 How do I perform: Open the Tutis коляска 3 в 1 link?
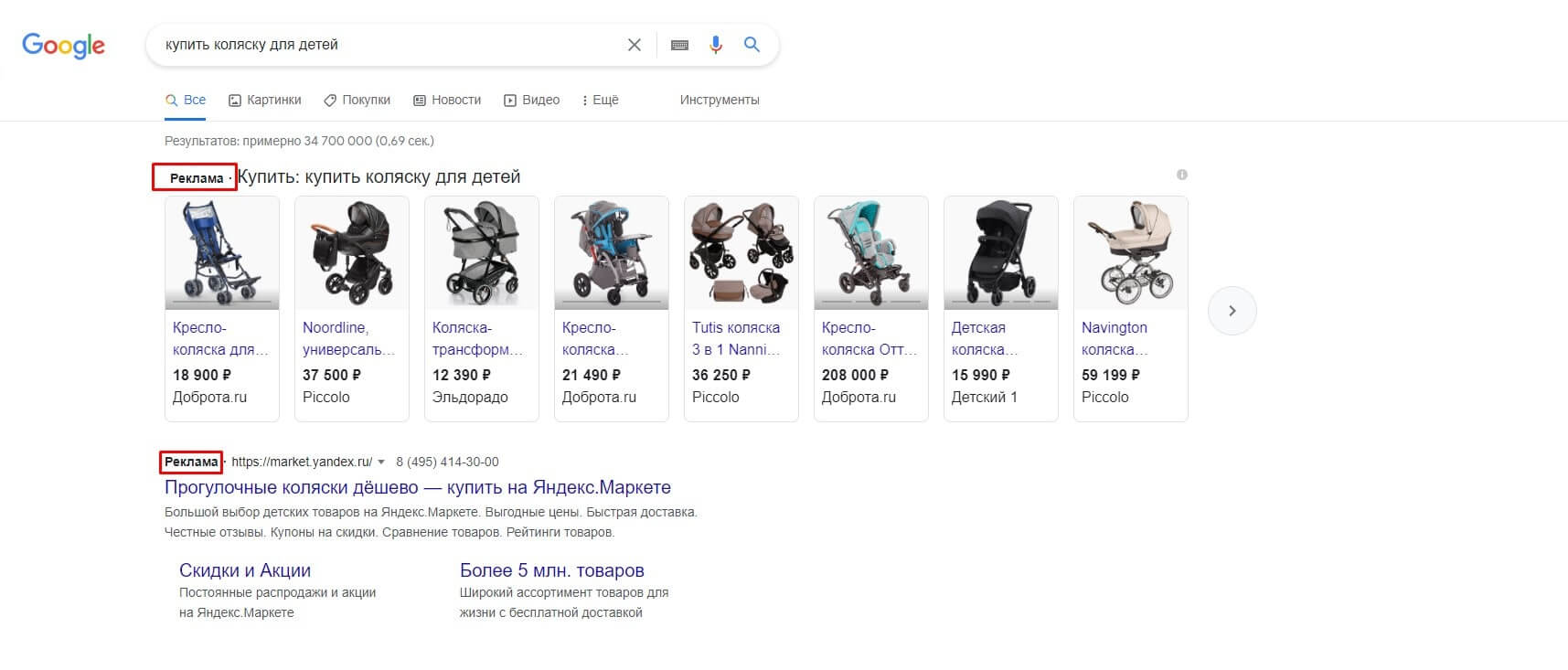(x=737, y=338)
